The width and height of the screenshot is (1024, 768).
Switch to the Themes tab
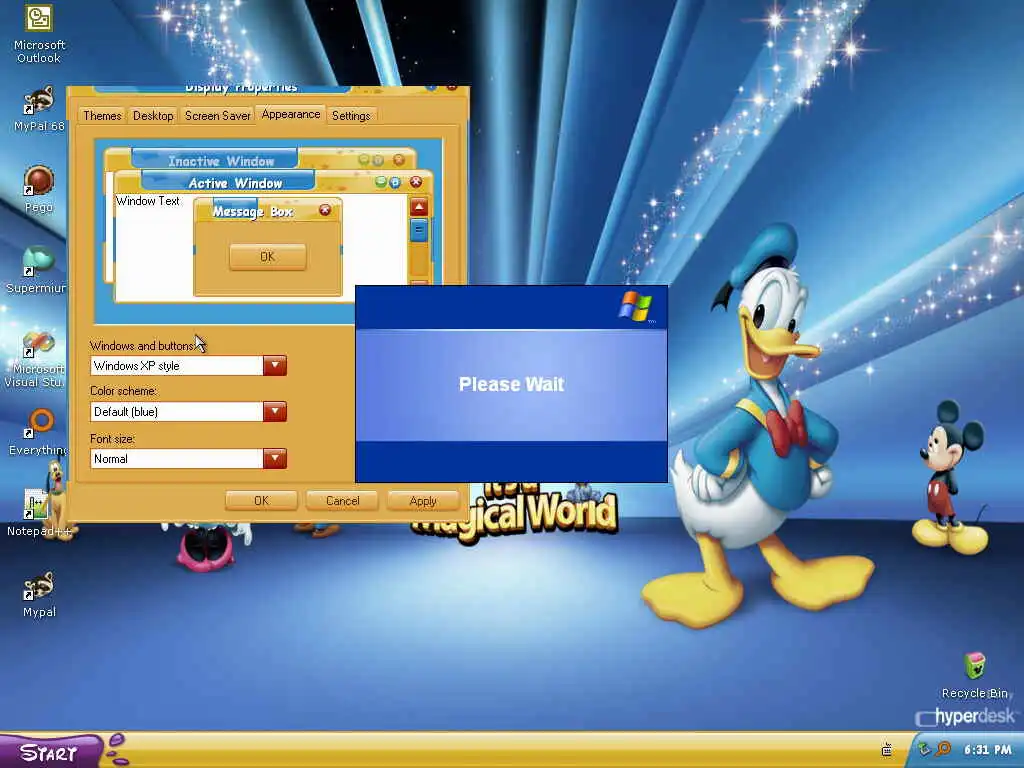tap(102, 116)
